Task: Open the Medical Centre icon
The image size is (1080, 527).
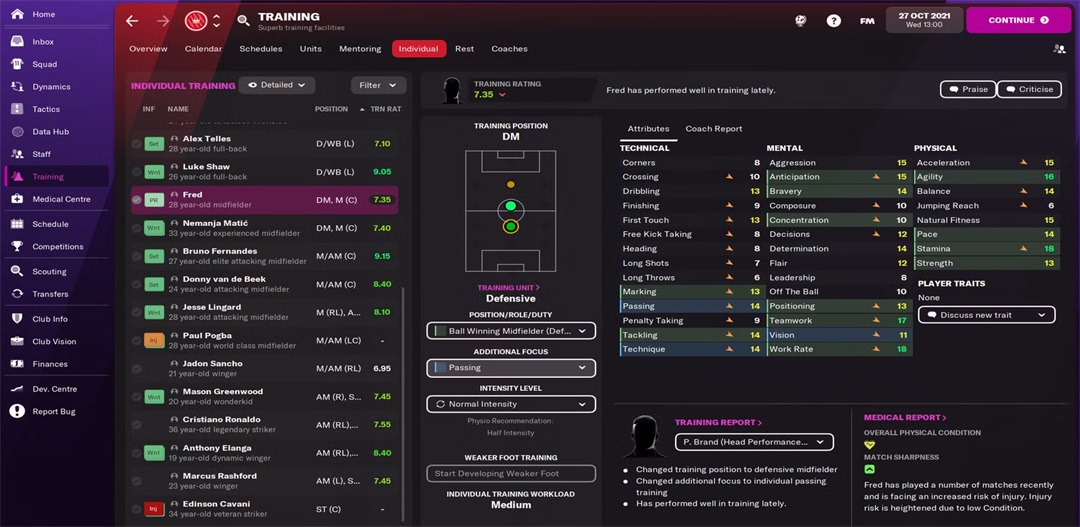Action: coord(17,199)
